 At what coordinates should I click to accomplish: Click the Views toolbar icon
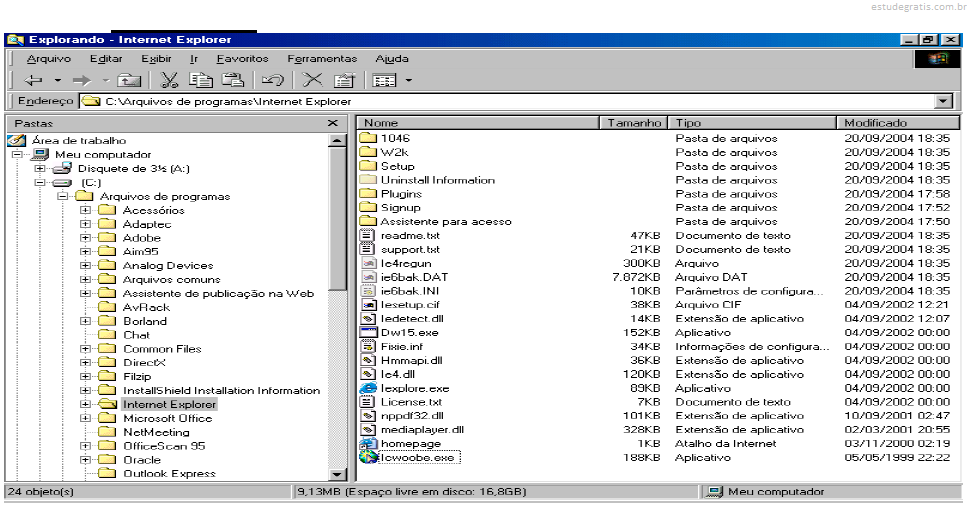tap(385, 80)
